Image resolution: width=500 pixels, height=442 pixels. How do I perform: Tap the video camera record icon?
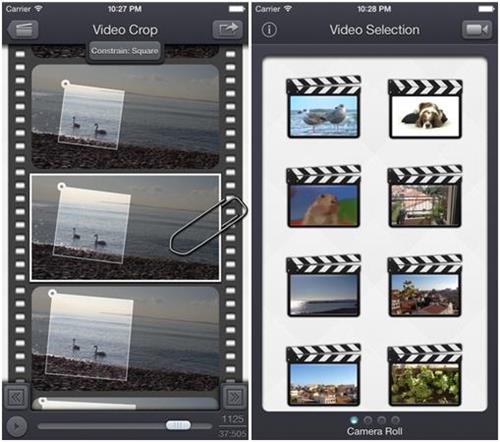(x=477, y=30)
